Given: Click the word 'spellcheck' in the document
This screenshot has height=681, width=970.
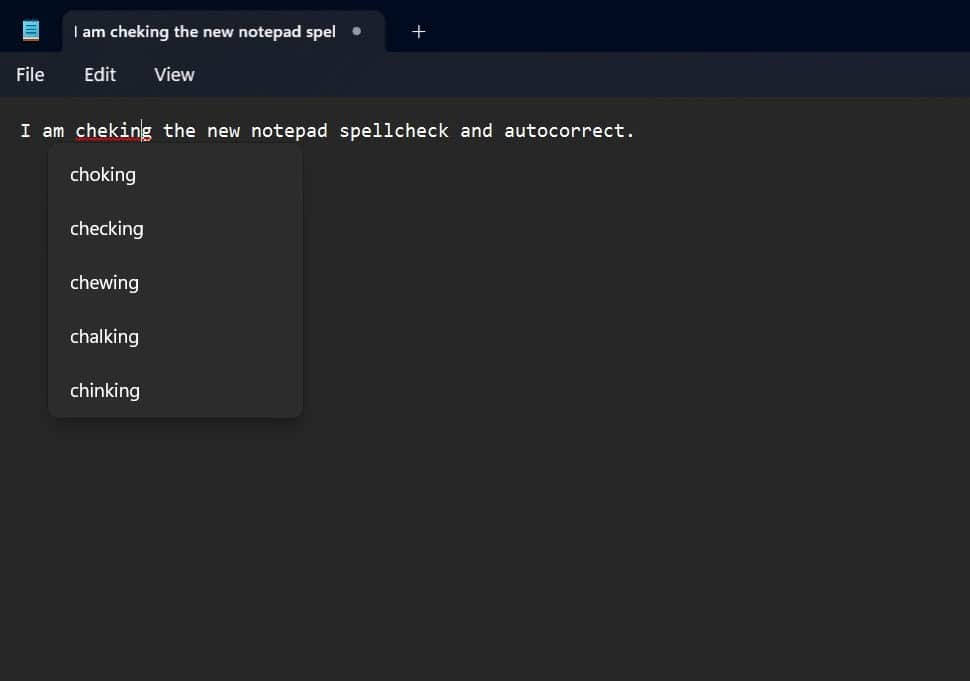Looking at the screenshot, I should click(393, 130).
